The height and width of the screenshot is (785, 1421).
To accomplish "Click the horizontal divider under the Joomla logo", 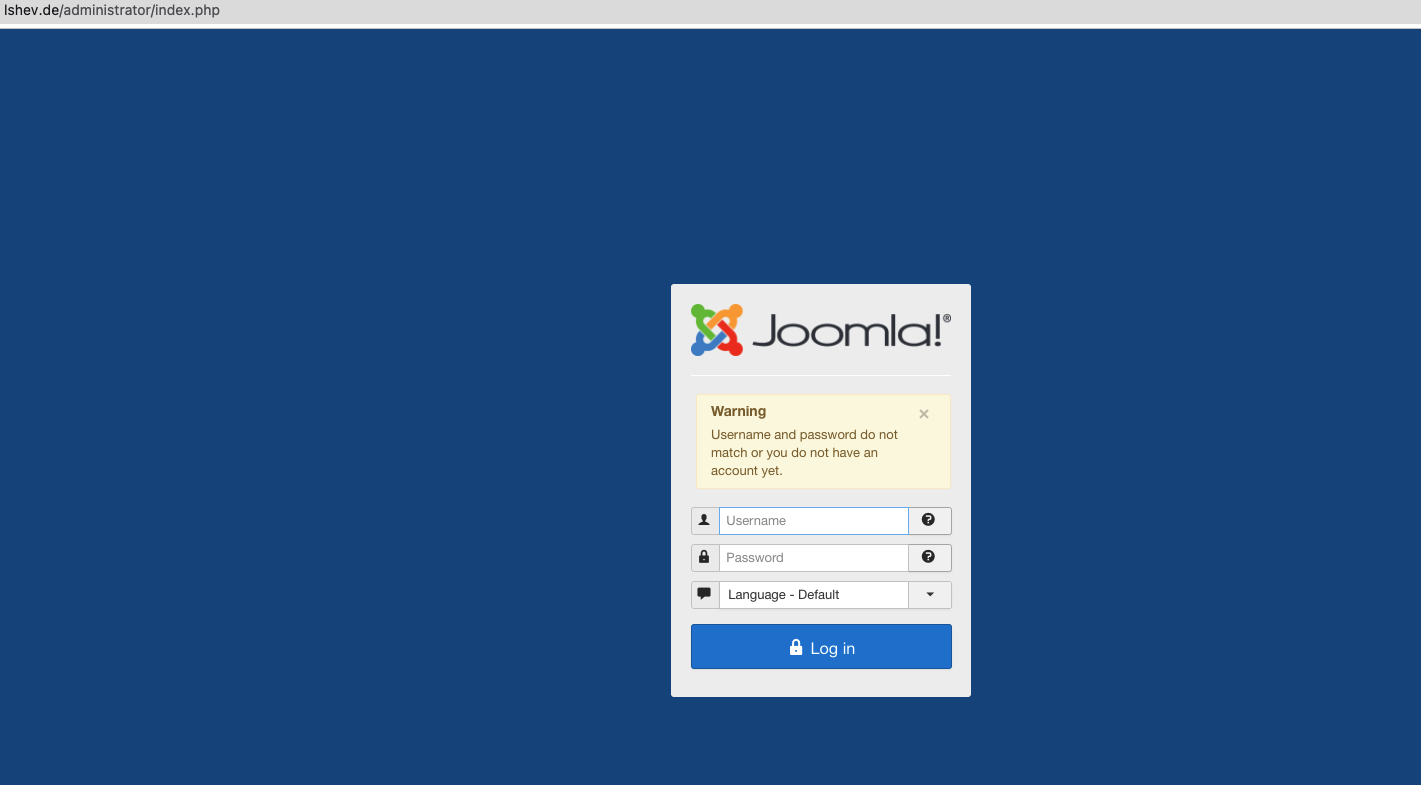I will [820, 374].
